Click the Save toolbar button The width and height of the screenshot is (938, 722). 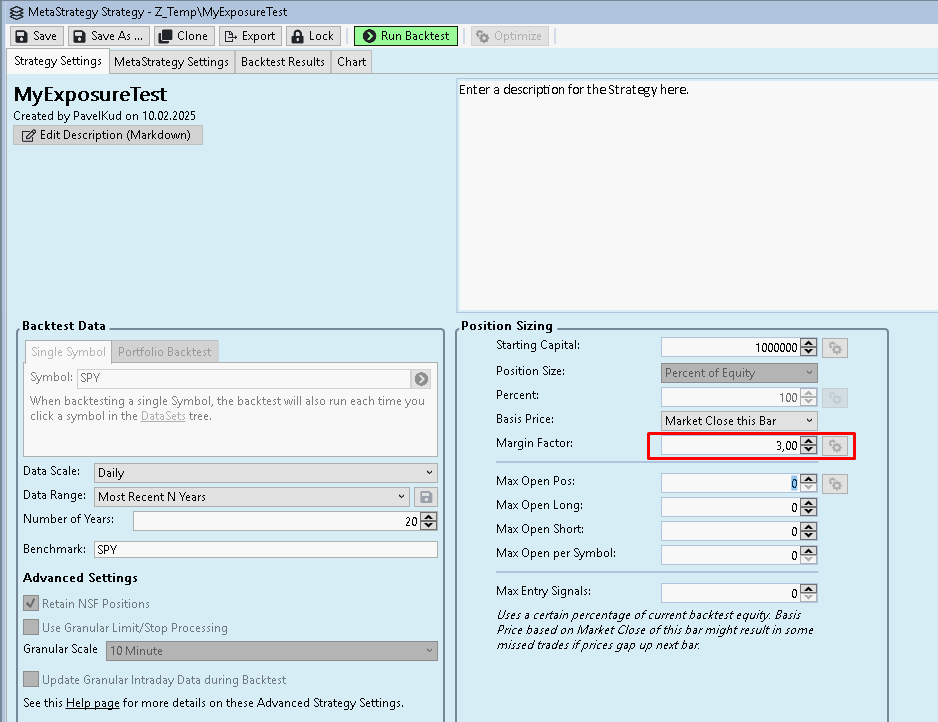tap(36, 36)
